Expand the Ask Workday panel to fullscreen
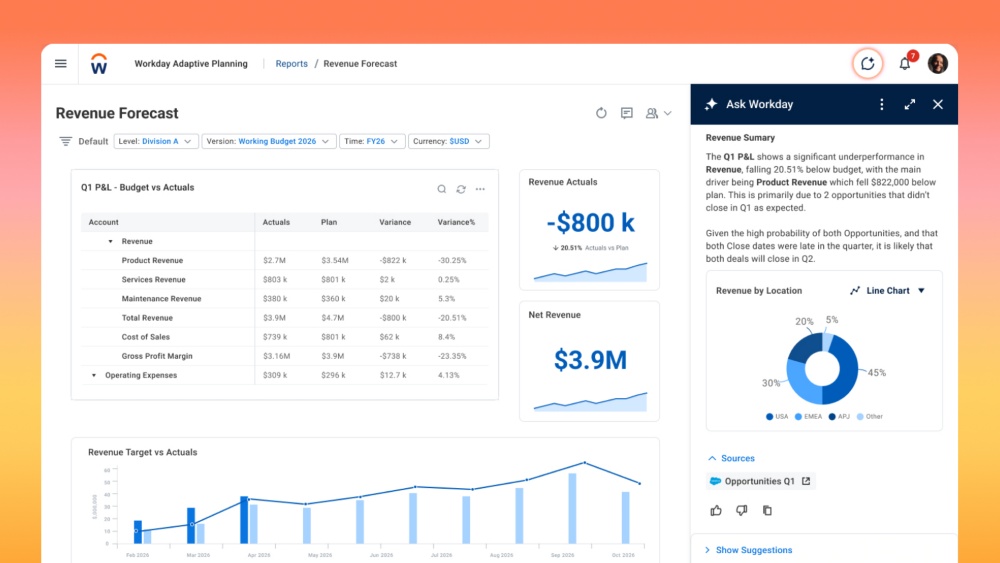This screenshot has height=563, width=1000. click(910, 104)
